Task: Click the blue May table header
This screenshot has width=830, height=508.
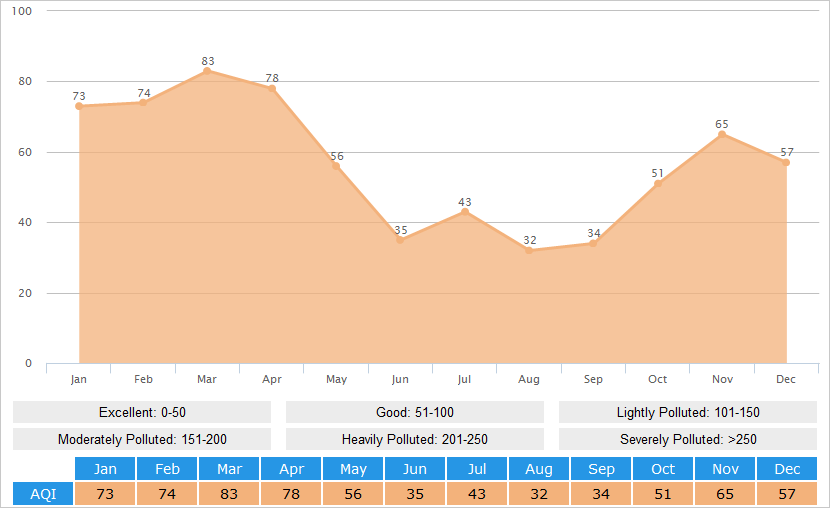Action: pos(353,469)
